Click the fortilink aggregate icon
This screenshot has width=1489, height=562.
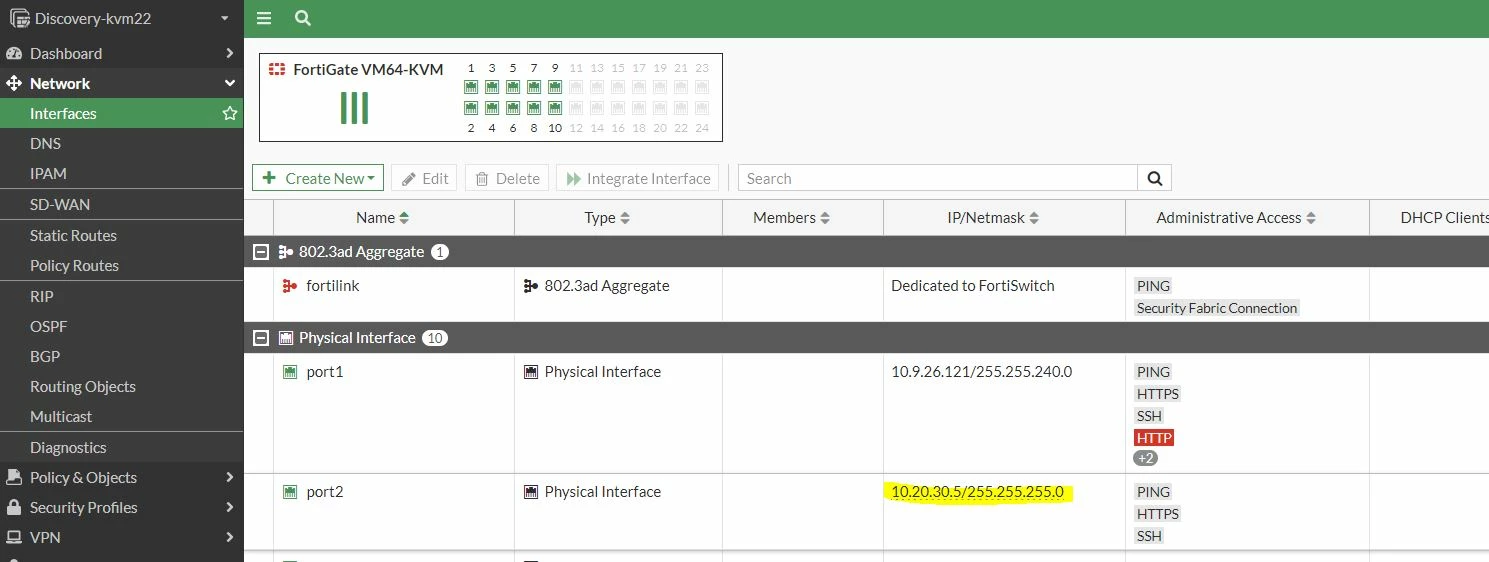coord(290,286)
